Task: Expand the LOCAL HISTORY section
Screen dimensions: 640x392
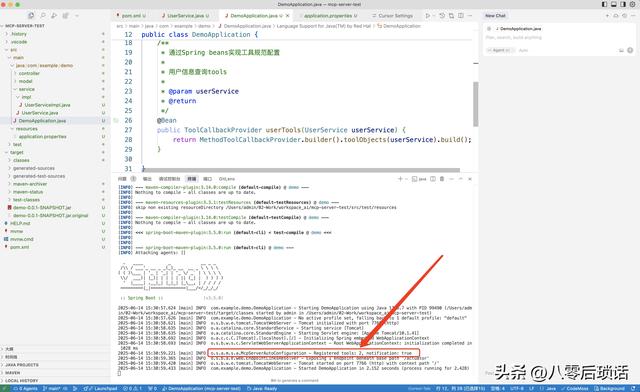Action: [x=21, y=381]
